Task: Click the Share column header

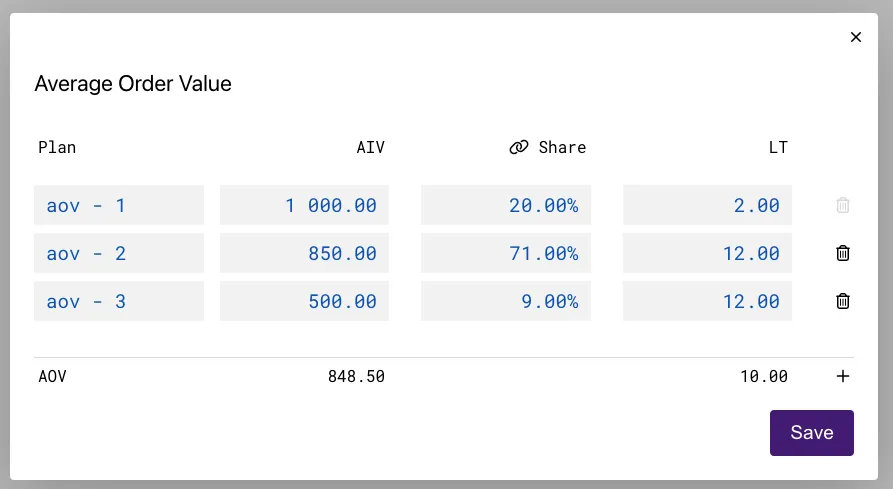Action: tap(562, 148)
